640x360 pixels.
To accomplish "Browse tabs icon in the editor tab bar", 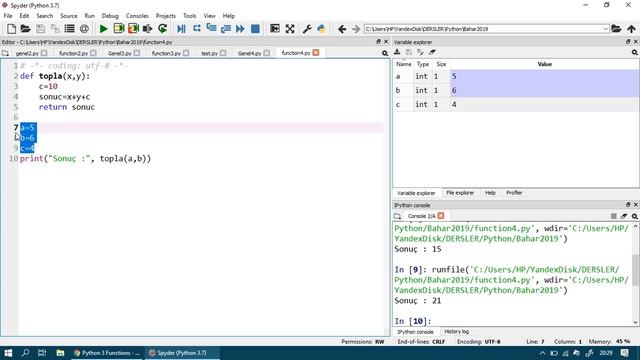I will 5,53.
